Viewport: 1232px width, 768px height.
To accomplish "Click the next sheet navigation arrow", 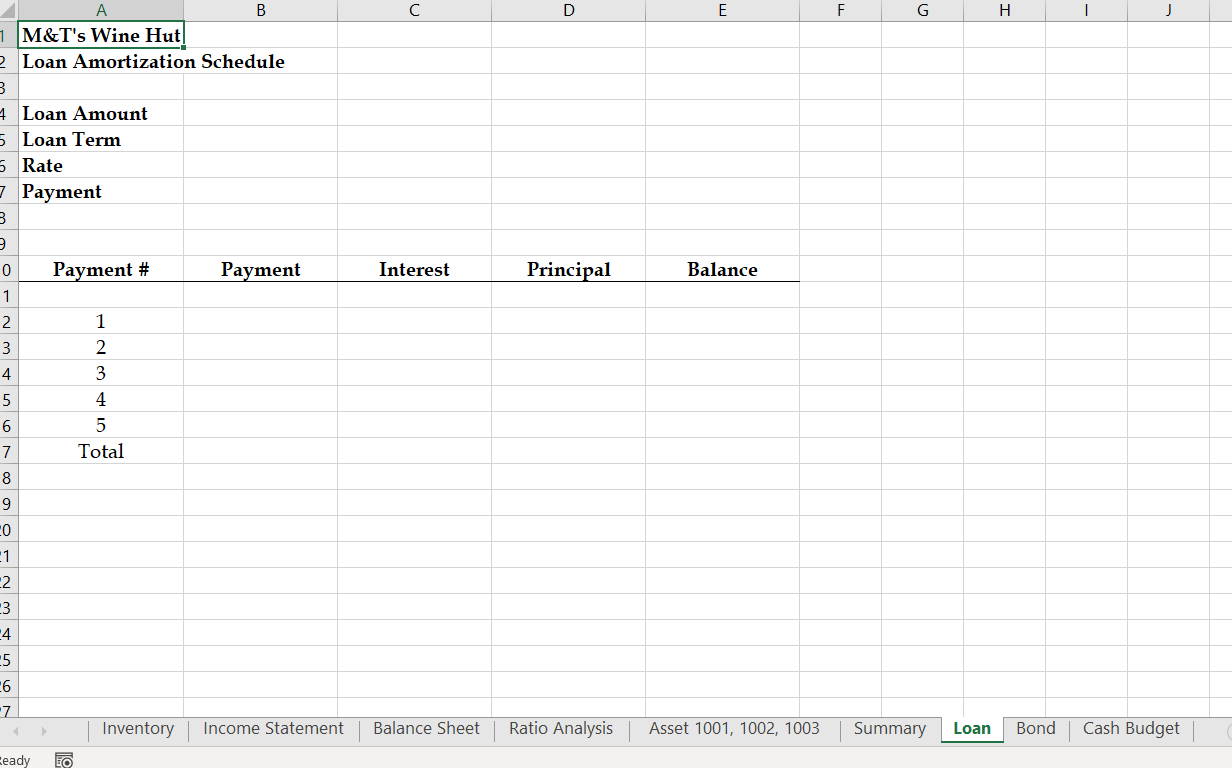I will coord(43,730).
